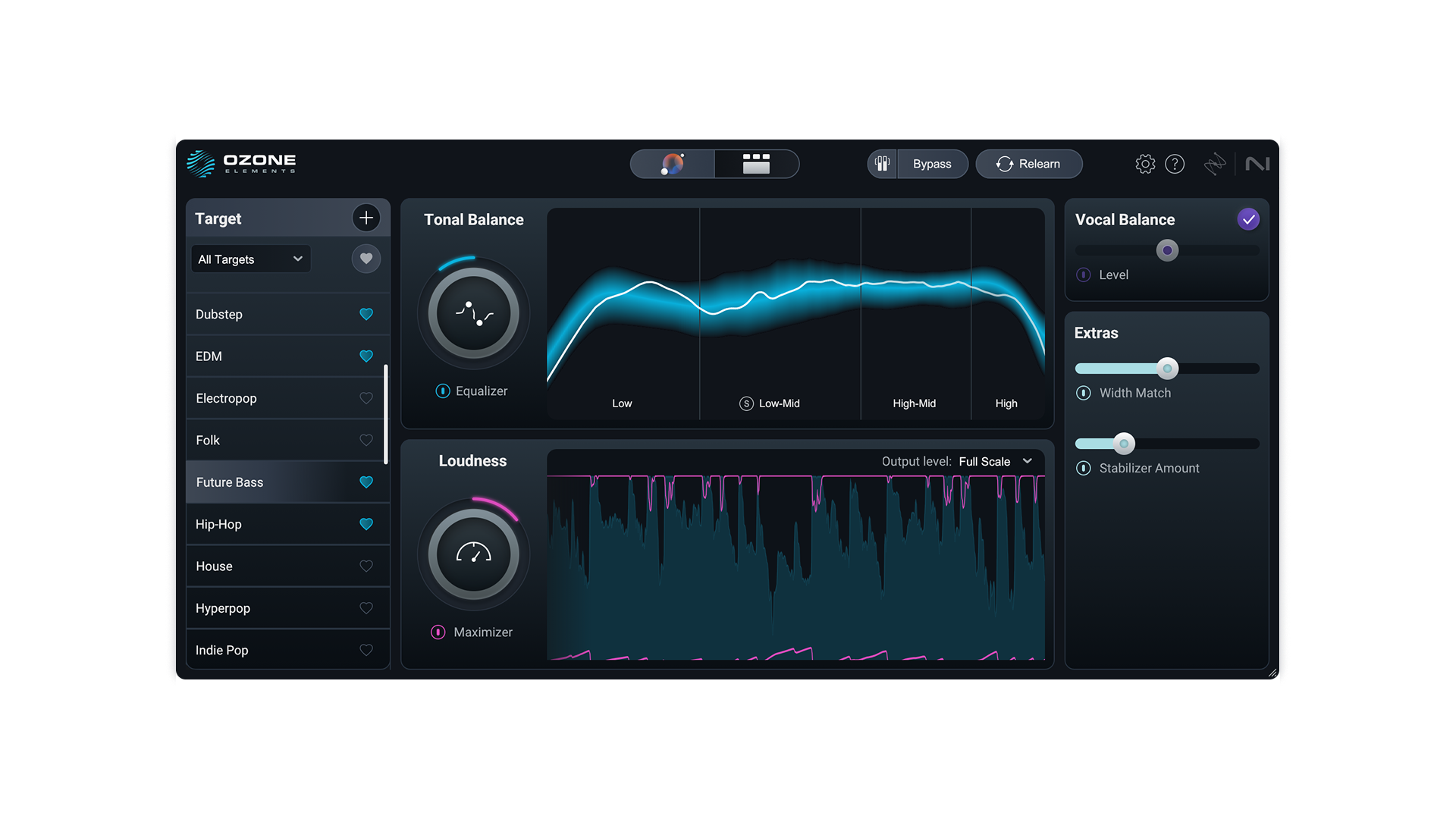Filter targets by favorites heart button
This screenshot has width=1456, height=819.
click(x=366, y=259)
